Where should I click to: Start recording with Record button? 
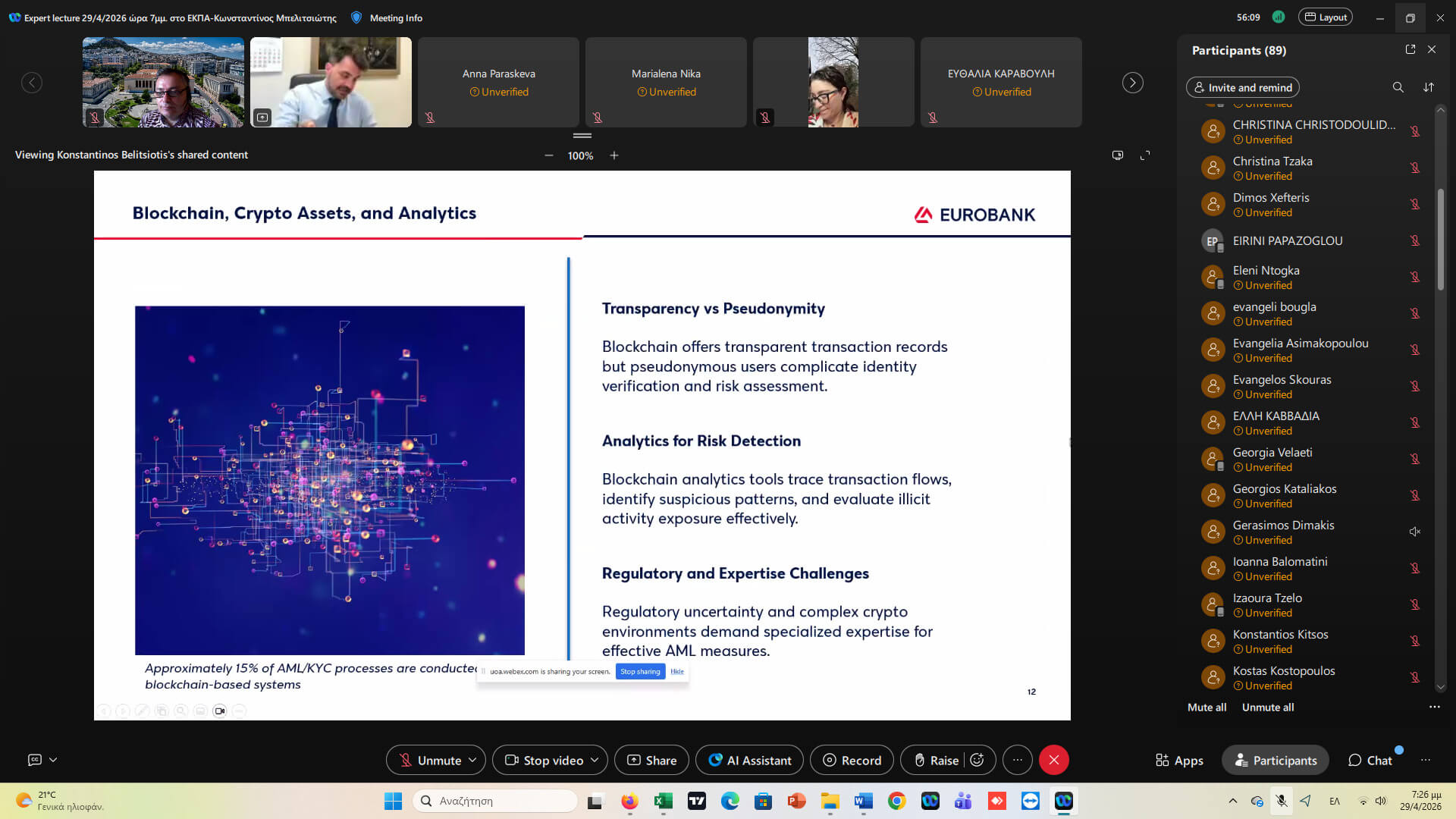pyautogui.click(x=852, y=760)
